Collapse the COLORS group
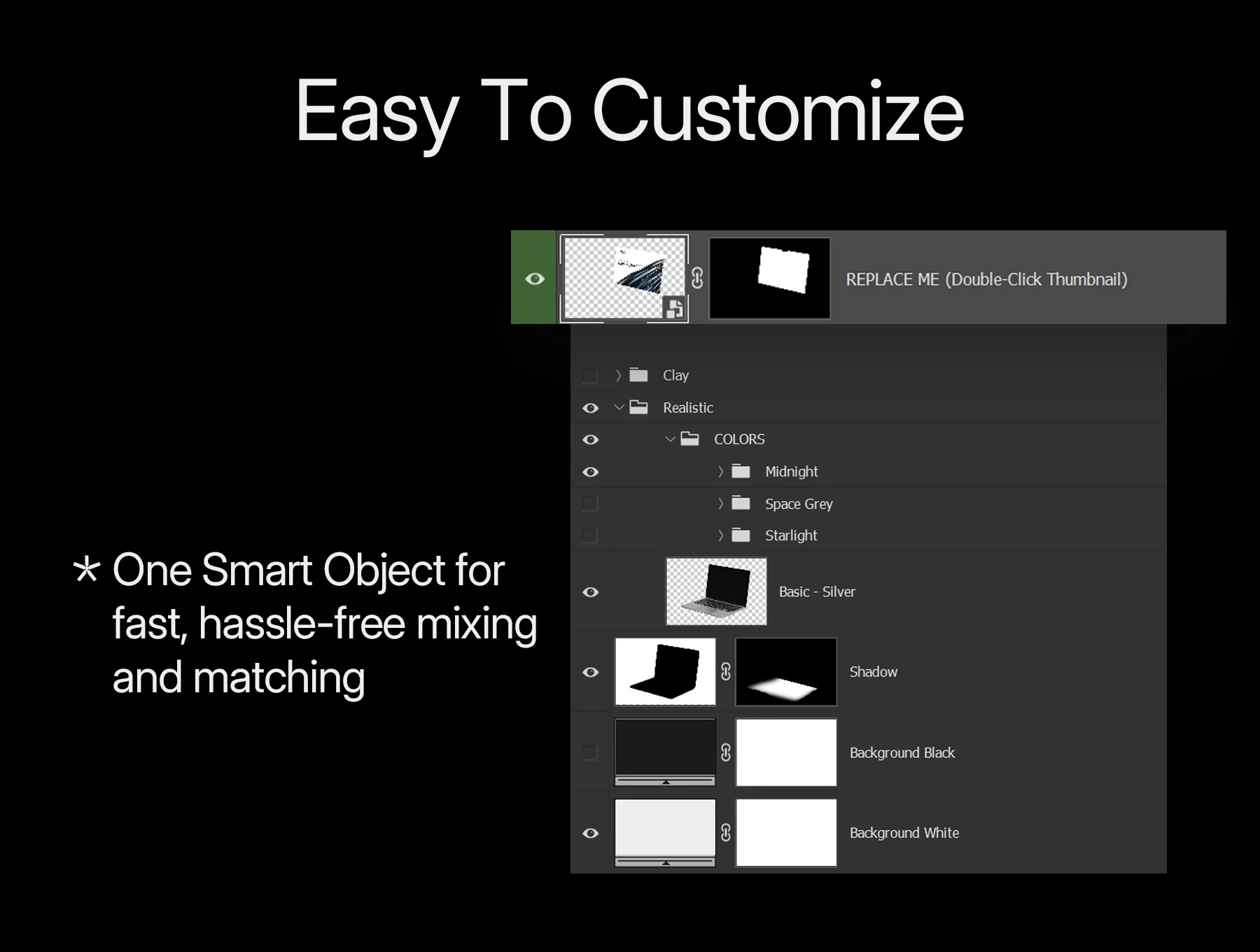 coord(670,439)
